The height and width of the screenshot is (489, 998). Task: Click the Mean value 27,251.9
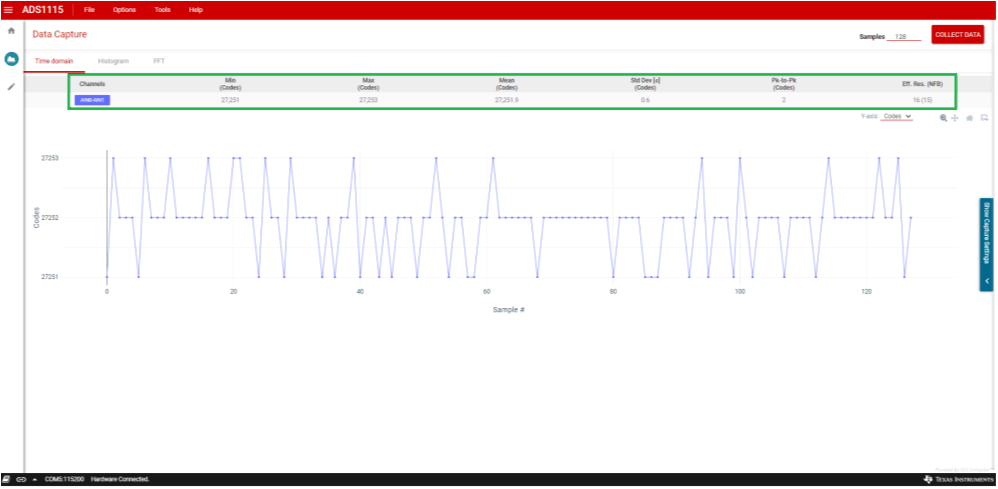507,100
